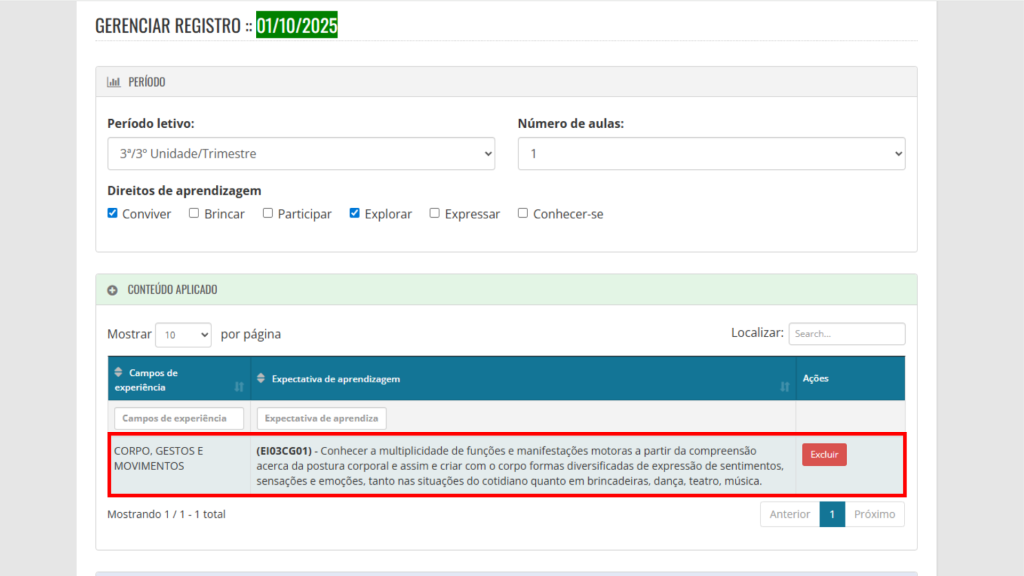The width and height of the screenshot is (1024, 576).
Task: Click the Localizar search field
Action: pyautogui.click(x=846, y=334)
